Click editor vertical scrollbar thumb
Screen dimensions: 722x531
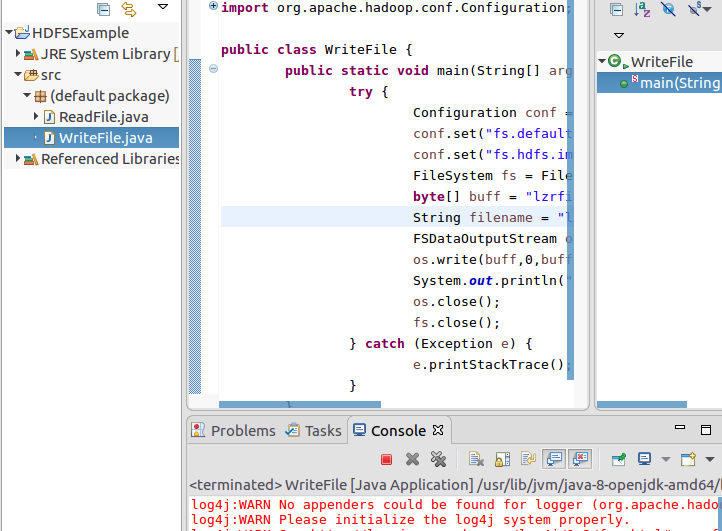pyautogui.click(x=571, y=190)
